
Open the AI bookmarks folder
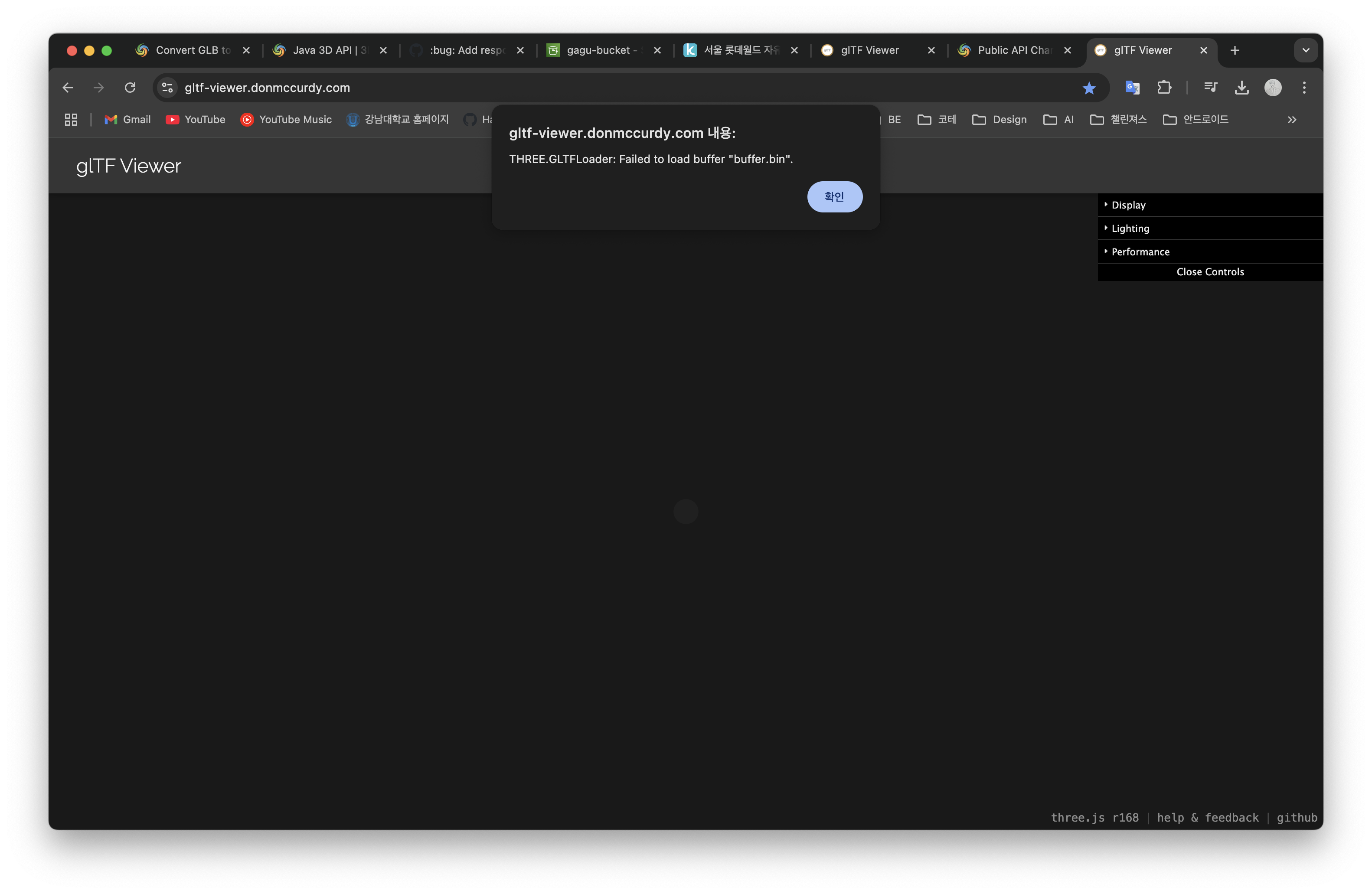click(1058, 119)
